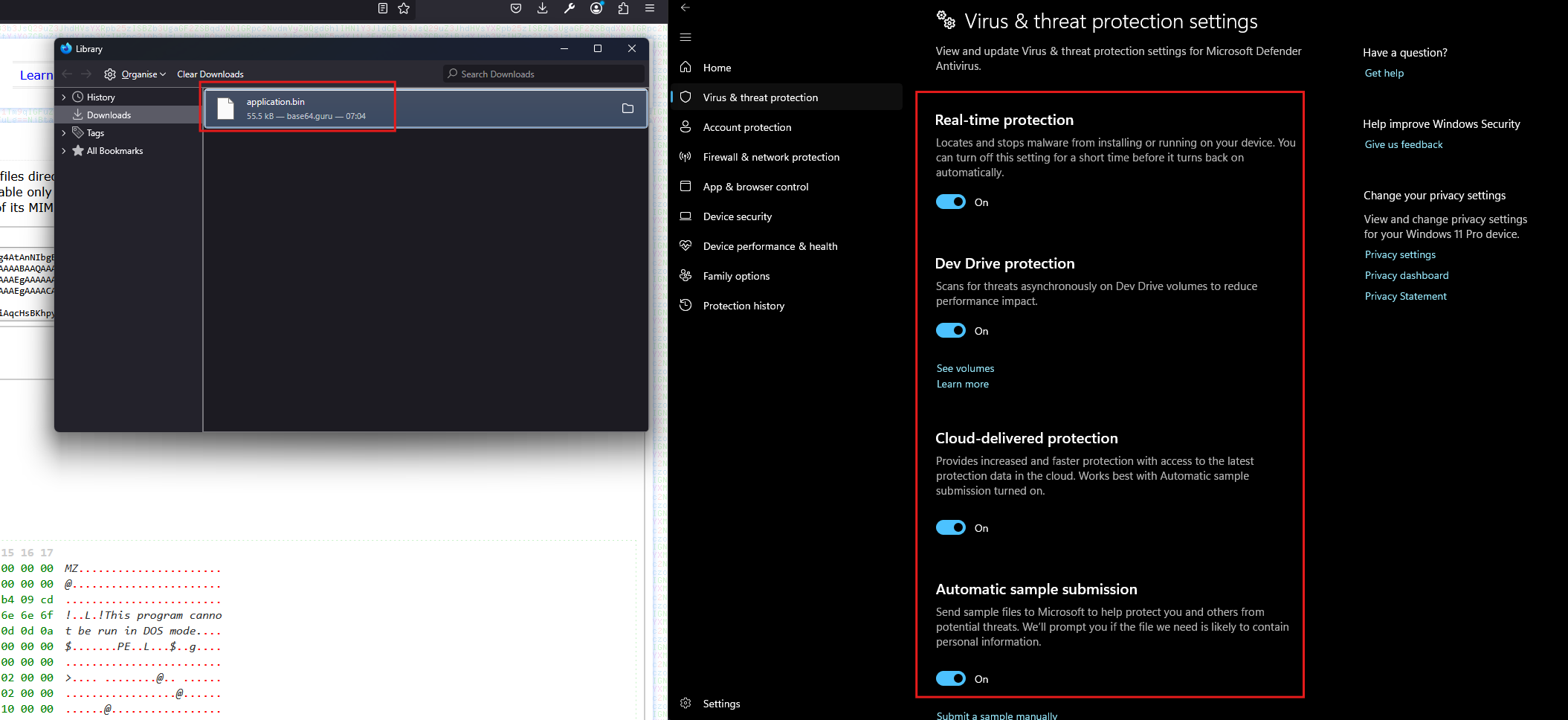Select All Bookmarks in Library sidebar
The height and width of the screenshot is (720, 1568).
[128, 151]
